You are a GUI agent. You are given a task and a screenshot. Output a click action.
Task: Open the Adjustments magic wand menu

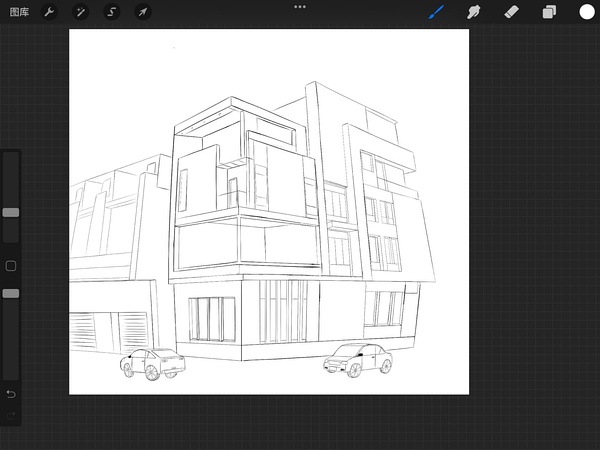coord(80,12)
